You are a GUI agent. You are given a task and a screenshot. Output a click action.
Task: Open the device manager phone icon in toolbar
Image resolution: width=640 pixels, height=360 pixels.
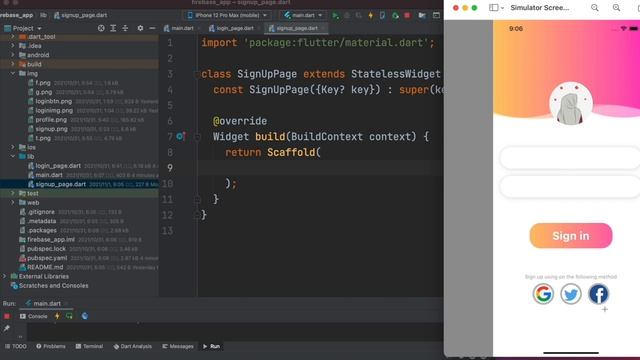tap(382, 16)
